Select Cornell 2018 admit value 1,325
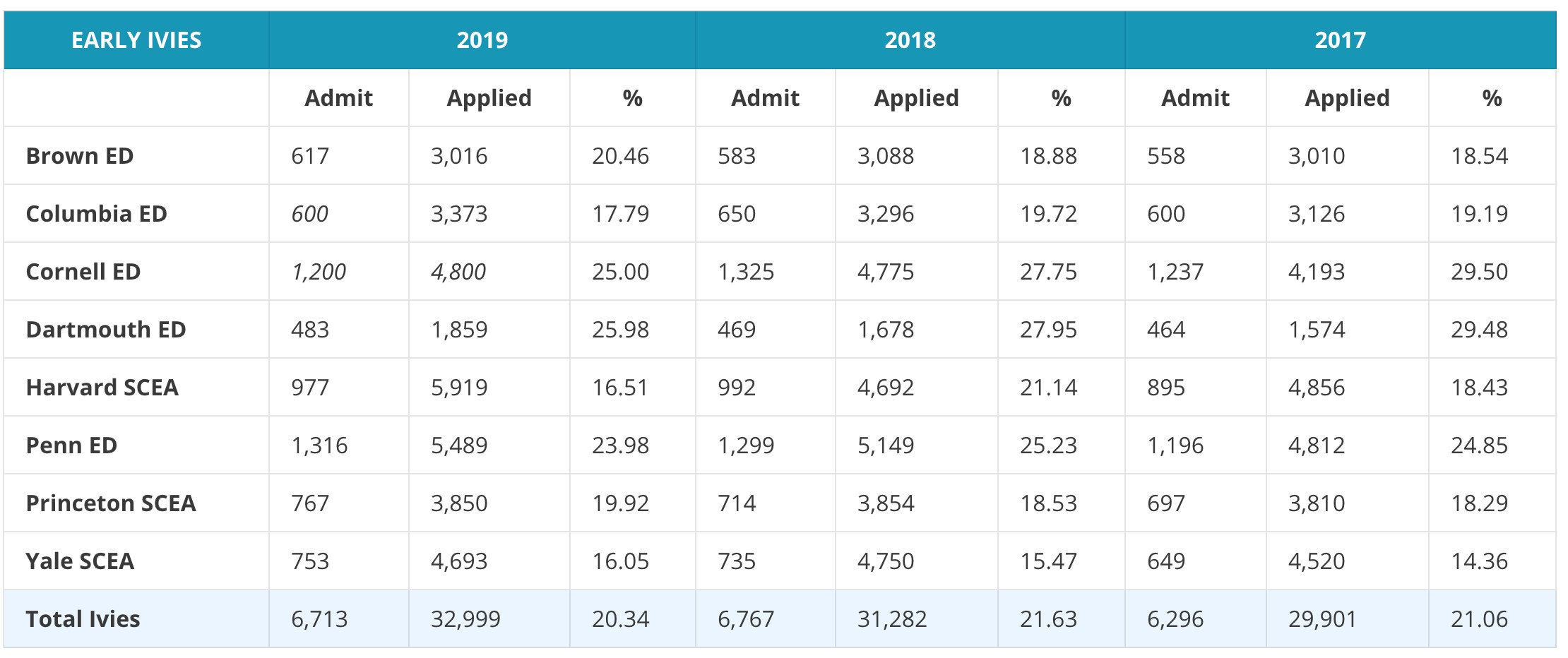The height and width of the screenshot is (658, 1568). 746,272
